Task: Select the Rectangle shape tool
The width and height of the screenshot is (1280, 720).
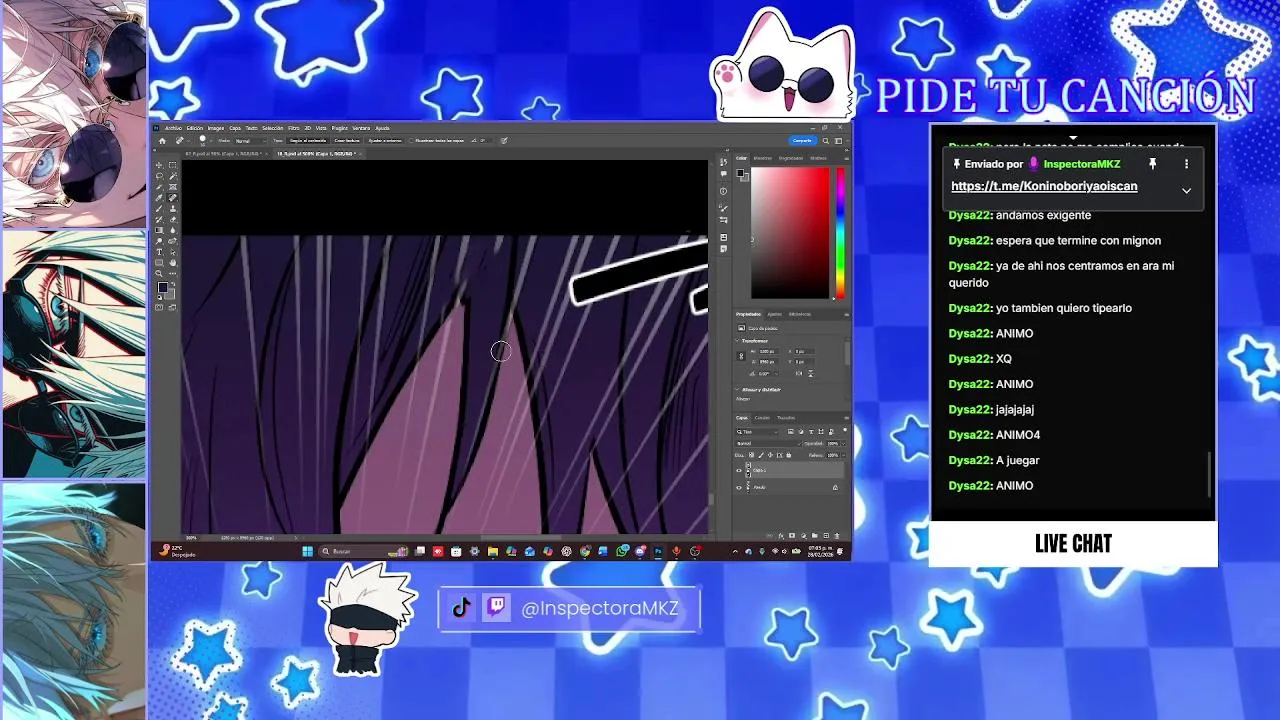Action: pos(159,262)
